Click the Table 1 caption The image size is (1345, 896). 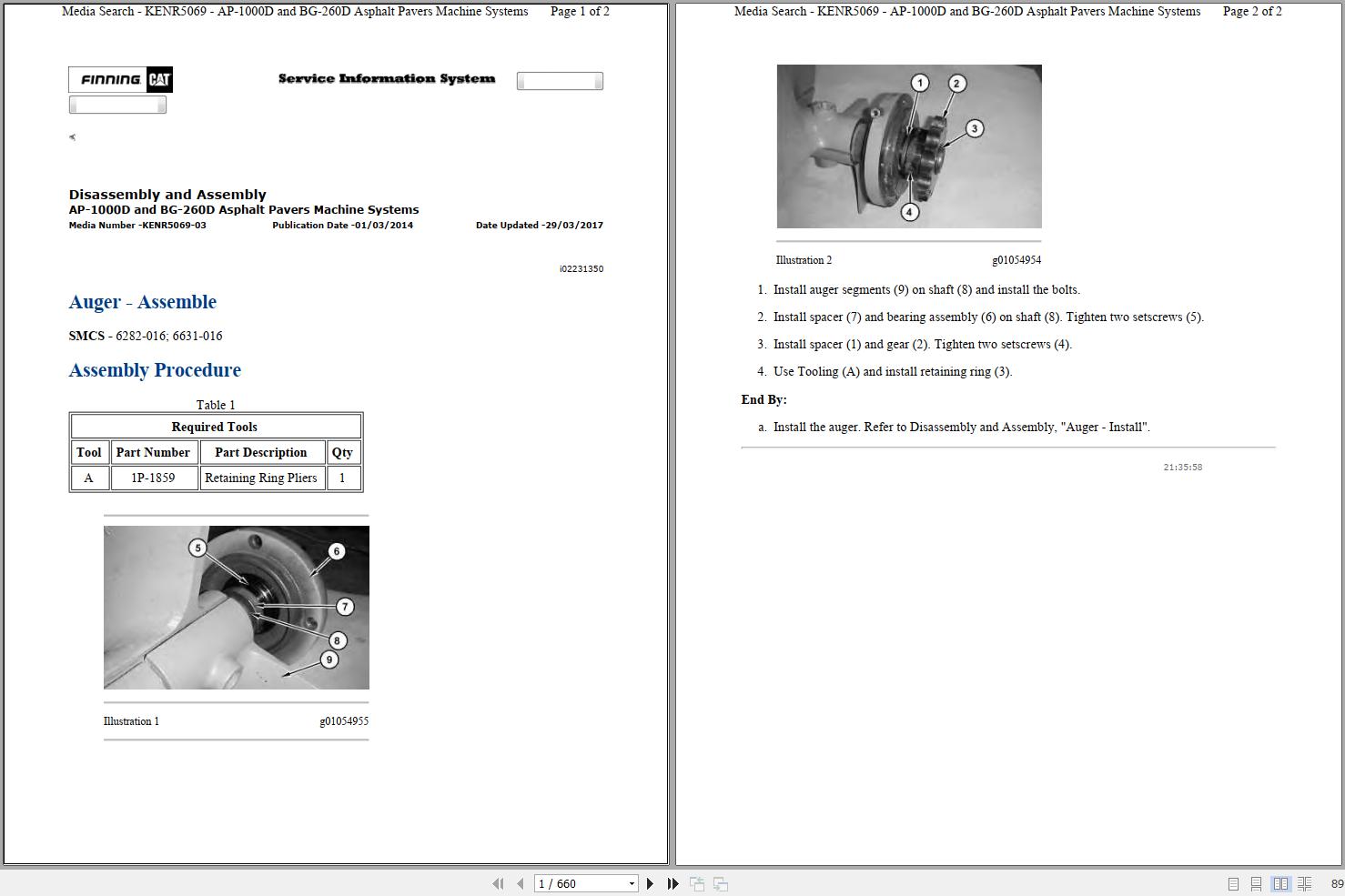(216, 405)
